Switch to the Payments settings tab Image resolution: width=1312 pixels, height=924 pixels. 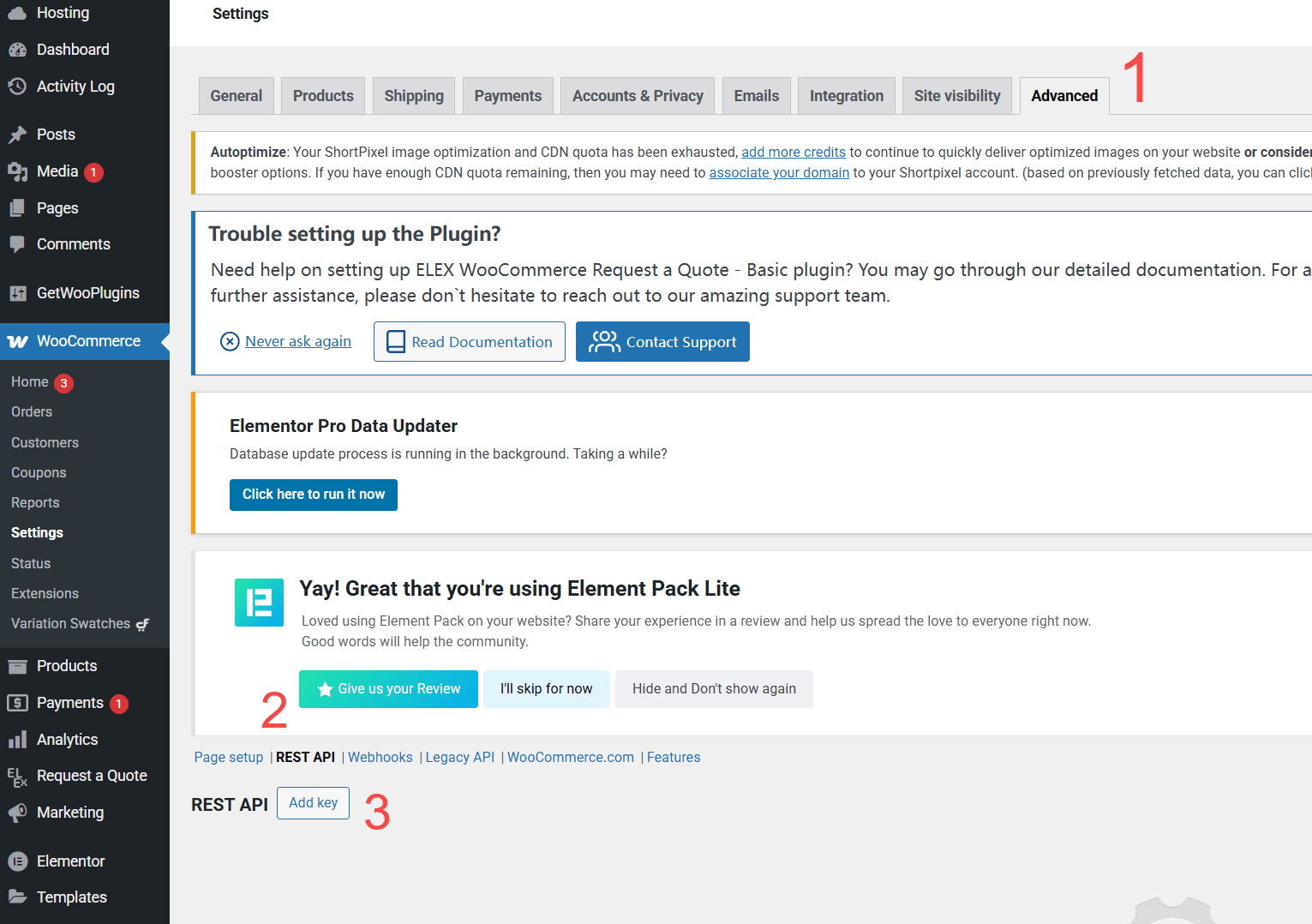click(x=508, y=96)
